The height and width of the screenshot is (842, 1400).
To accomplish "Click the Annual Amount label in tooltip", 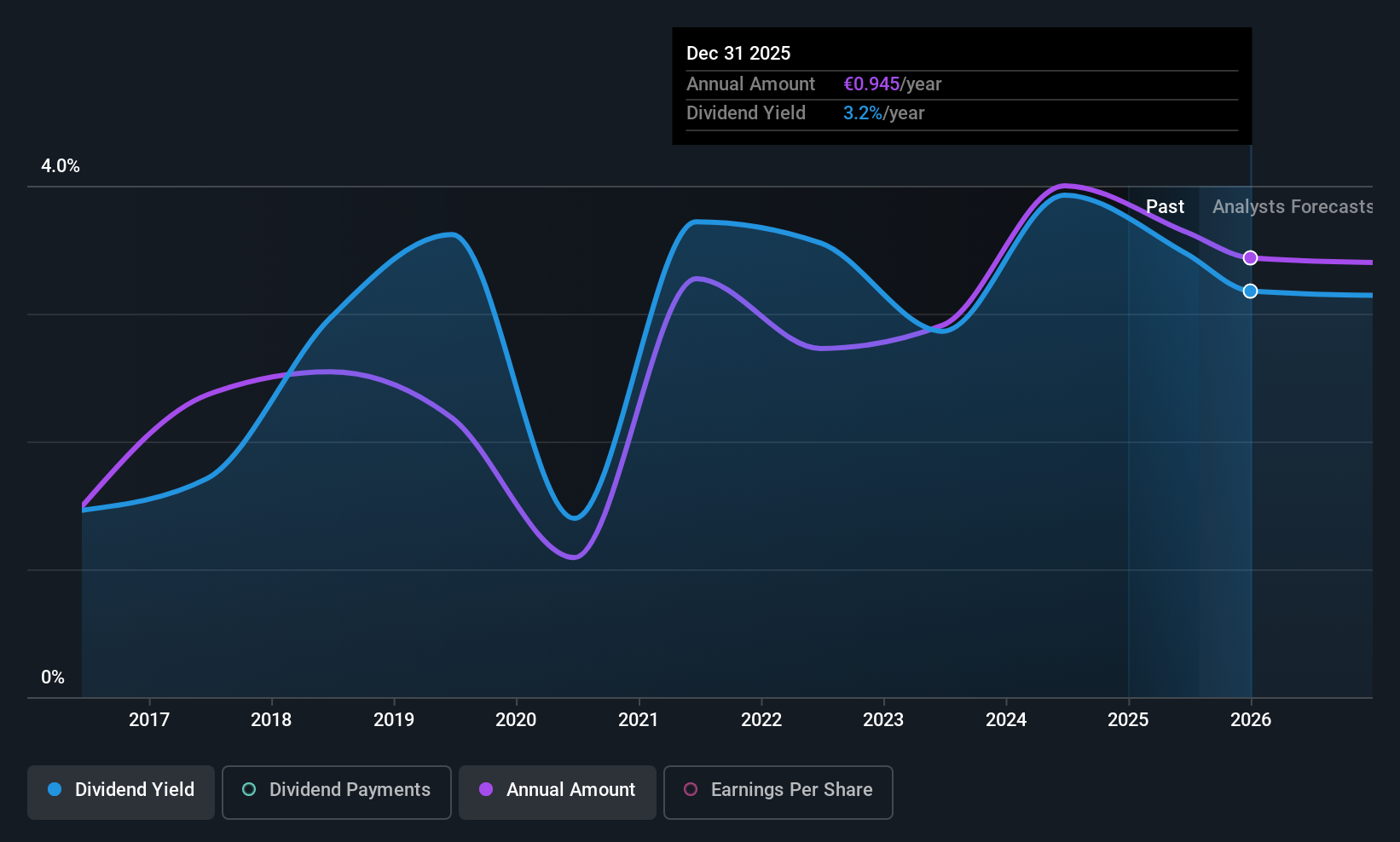I will 750,84.
